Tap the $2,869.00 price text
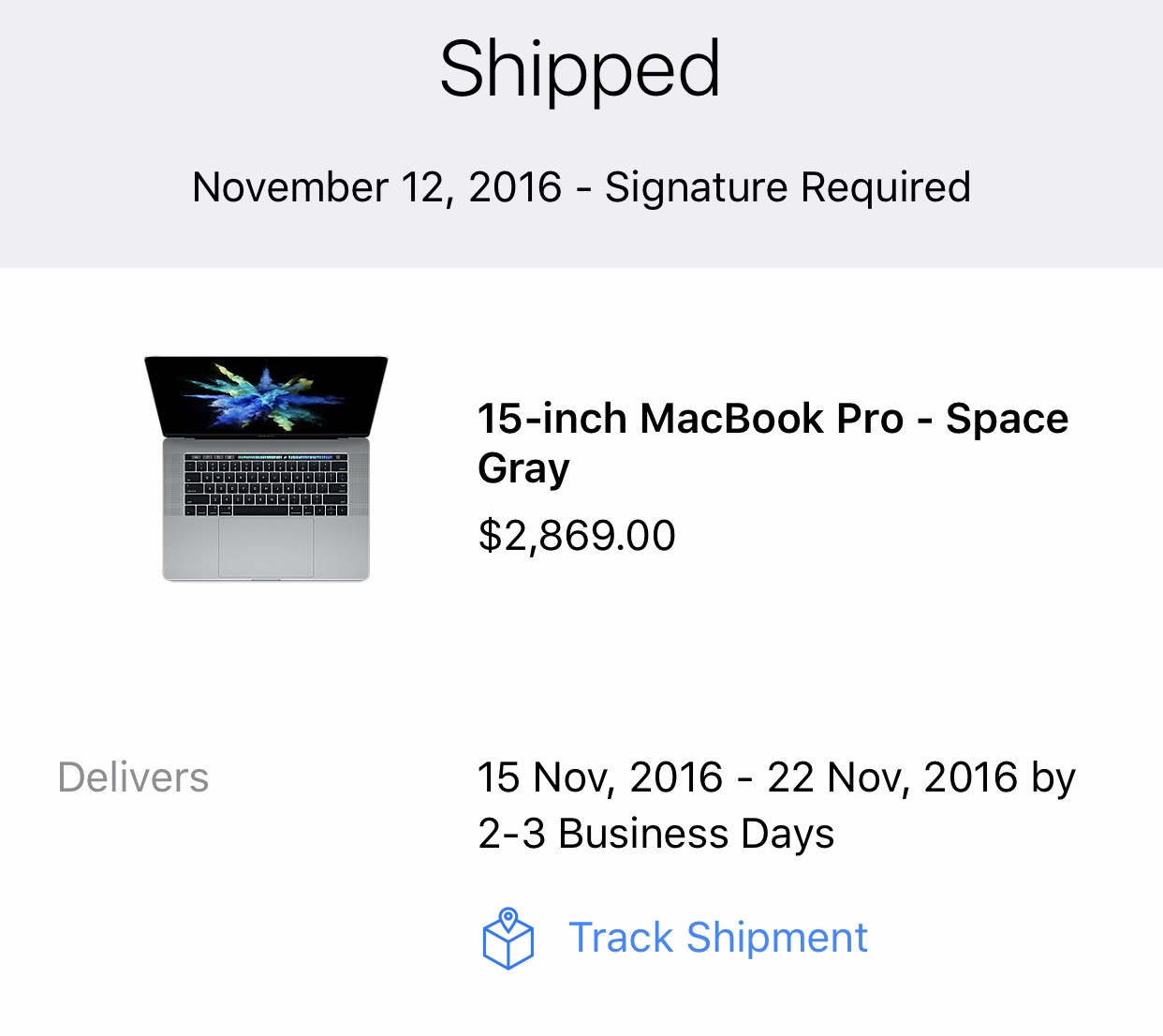1163x1036 pixels. click(x=577, y=536)
